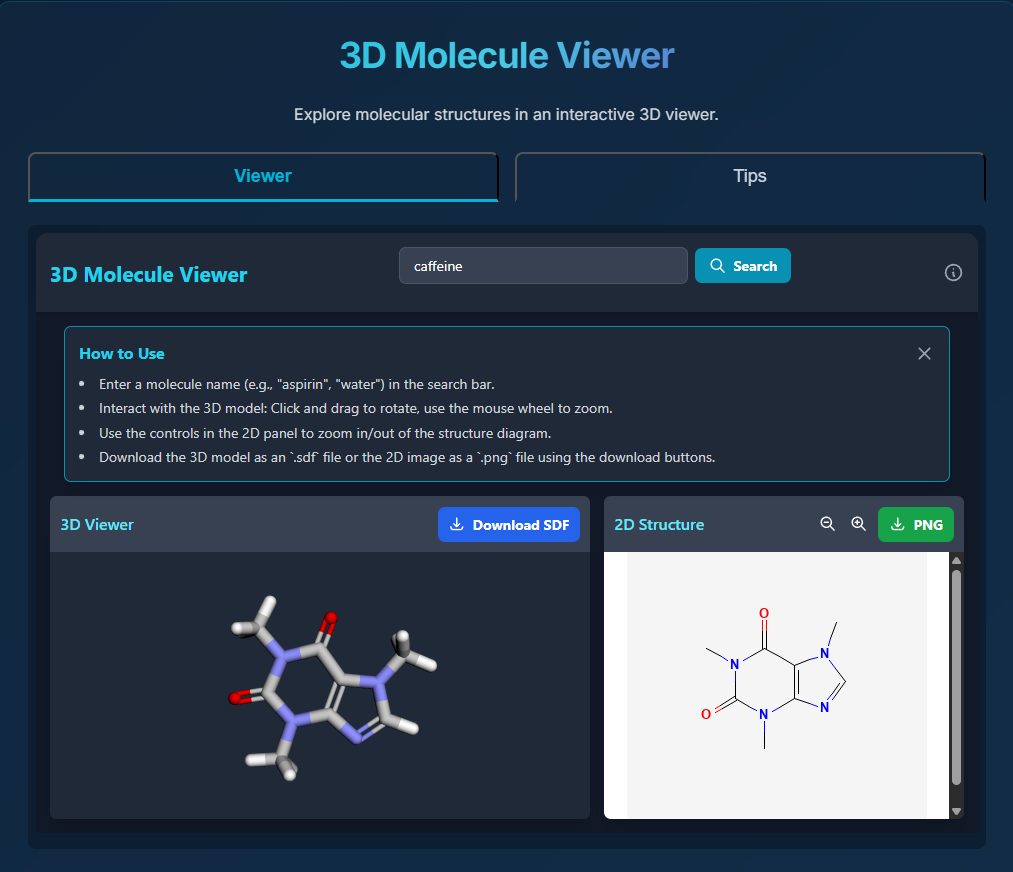Export the 2D structure as PNG
Viewport: 1013px width, 872px height.
tap(915, 524)
